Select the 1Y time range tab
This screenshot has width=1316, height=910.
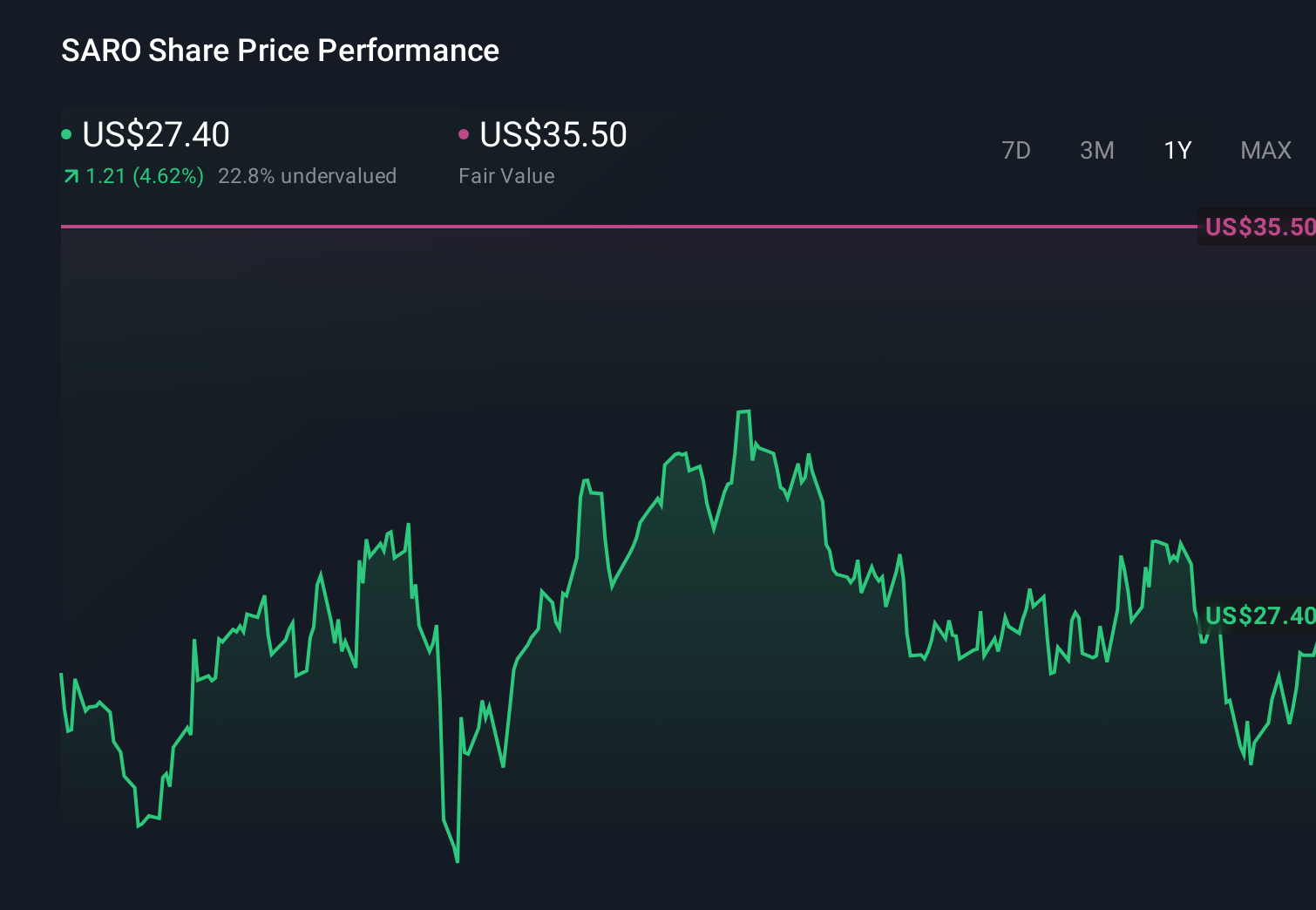click(x=1177, y=150)
